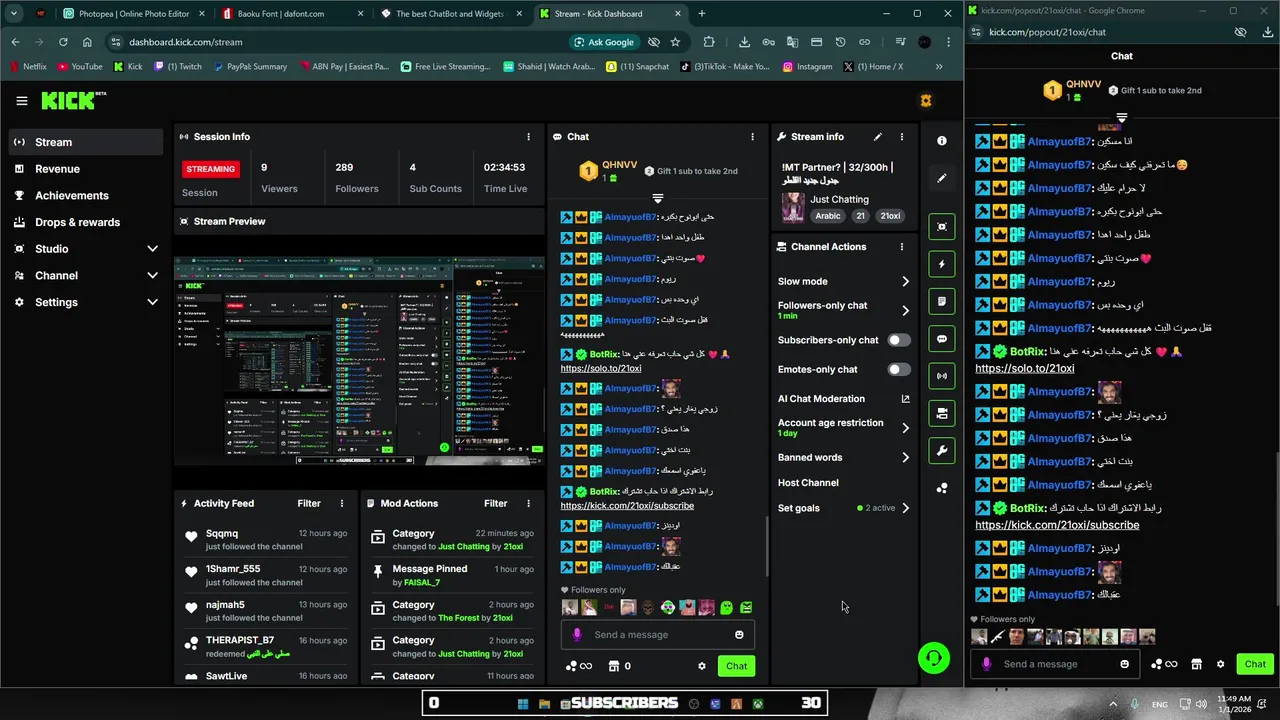Click the green headset support button
Viewport: 1280px width, 720px height.
[934, 658]
